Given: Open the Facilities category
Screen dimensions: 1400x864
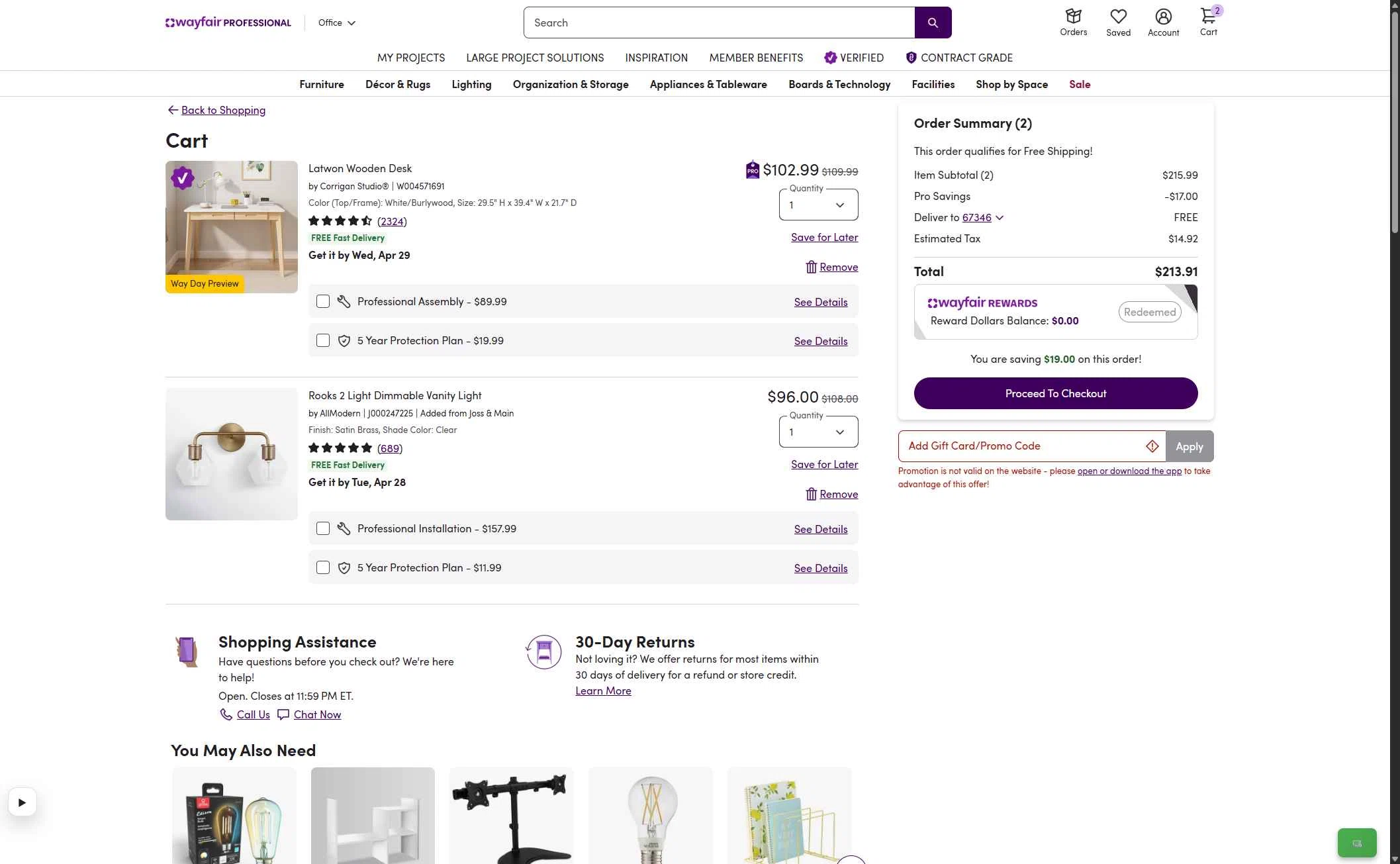Looking at the screenshot, I should pos(933,84).
